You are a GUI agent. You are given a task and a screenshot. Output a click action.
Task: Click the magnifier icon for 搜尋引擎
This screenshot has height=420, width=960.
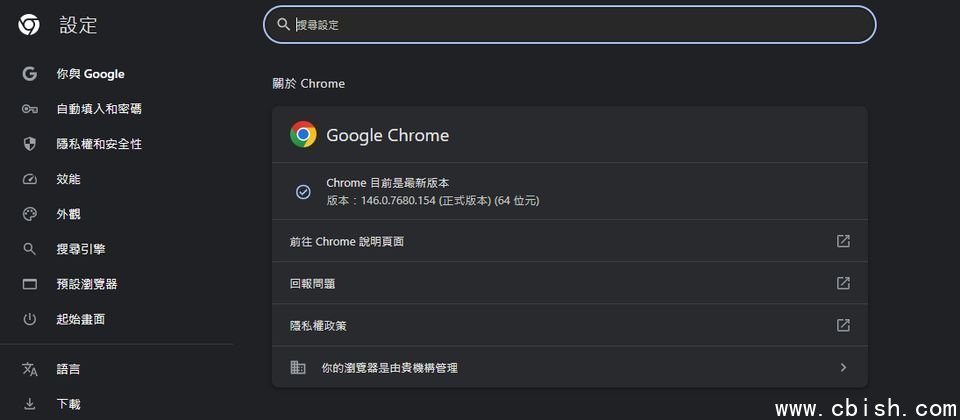click(x=30, y=249)
